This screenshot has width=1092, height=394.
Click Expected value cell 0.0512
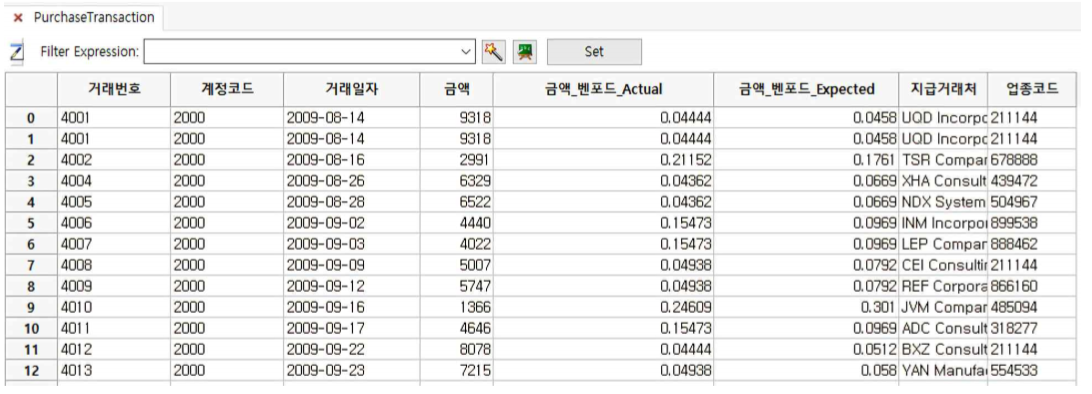(806, 349)
